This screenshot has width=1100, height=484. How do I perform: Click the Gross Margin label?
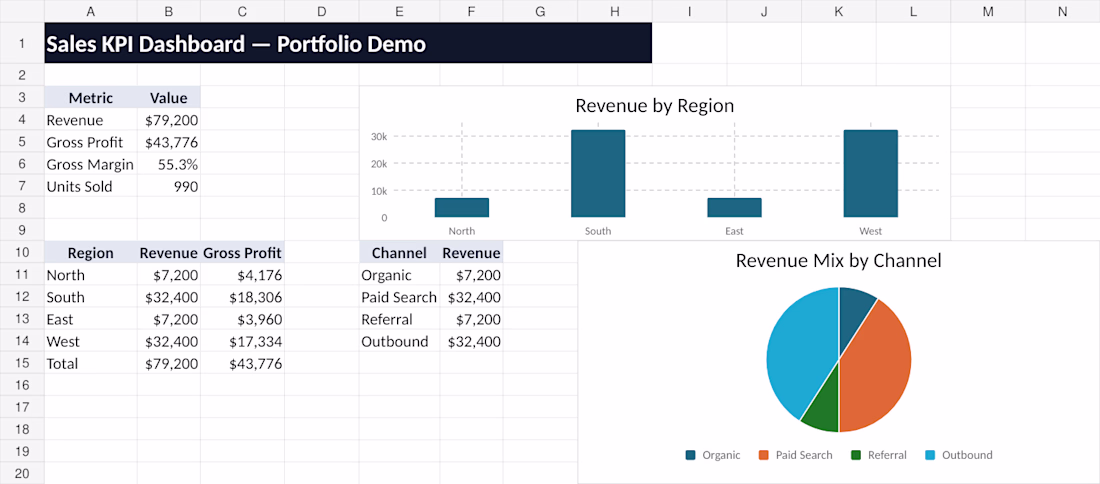tap(90, 164)
